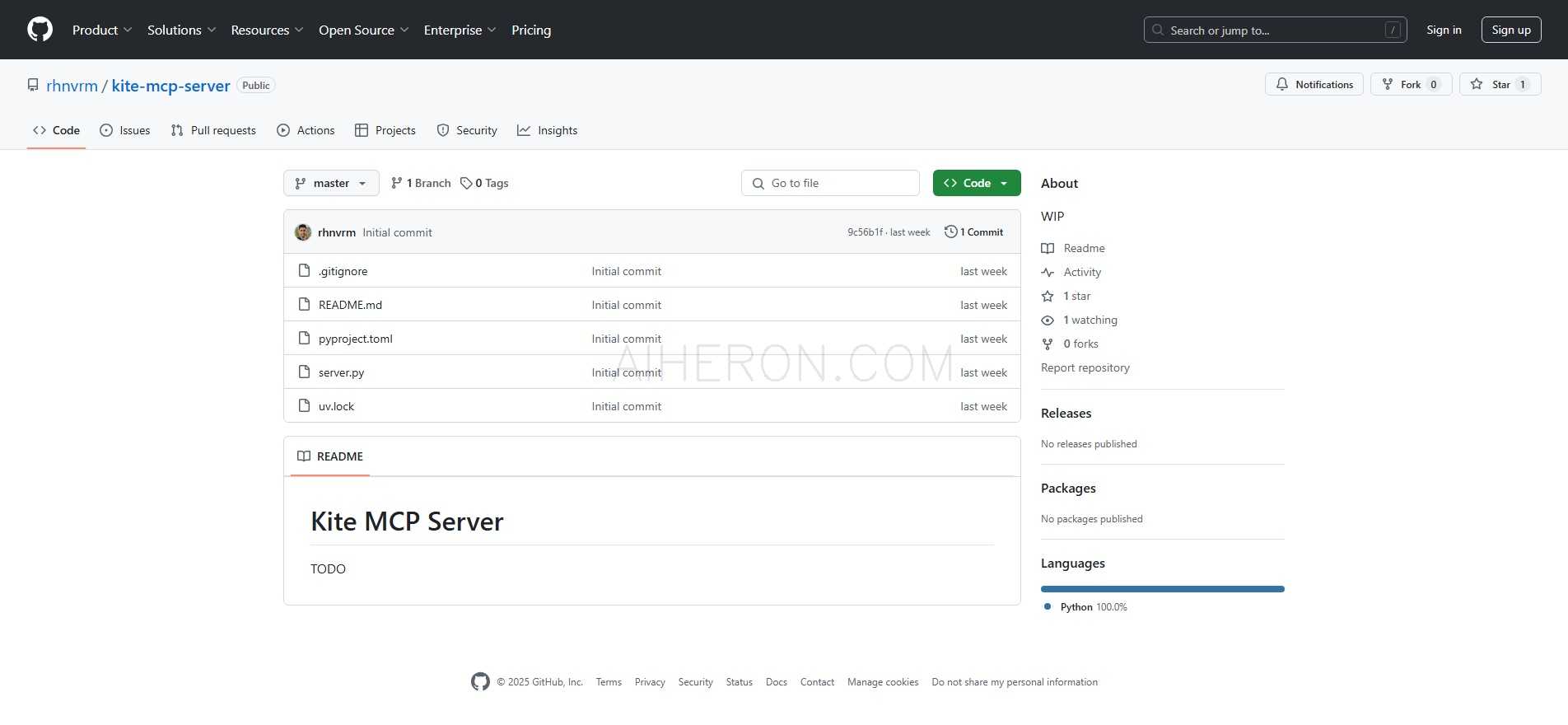Open the Pricing page
The image size is (1568, 725).
click(x=531, y=30)
